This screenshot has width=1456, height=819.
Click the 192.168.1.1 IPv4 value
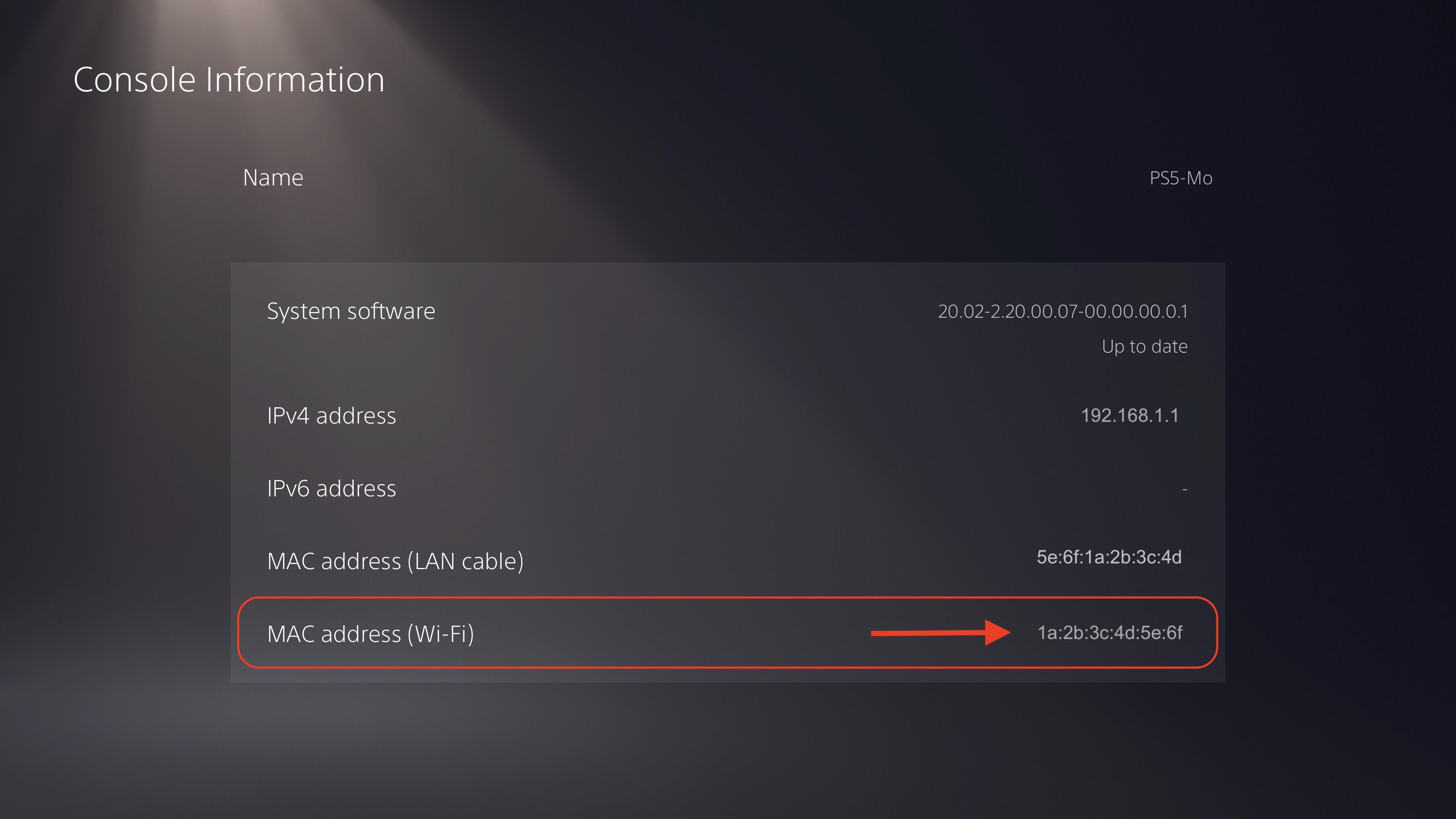[1129, 416]
